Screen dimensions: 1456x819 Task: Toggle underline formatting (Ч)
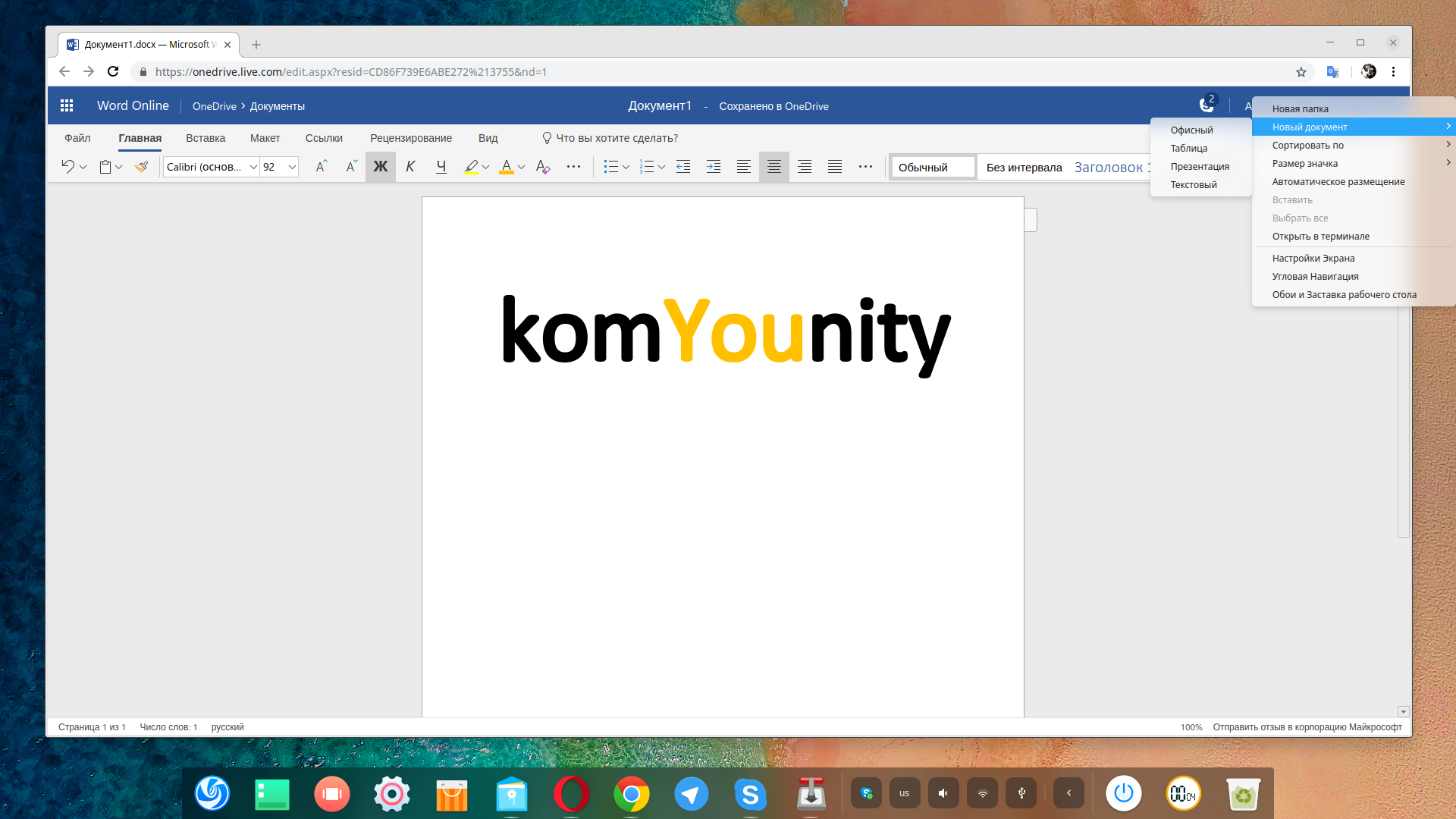coord(441,167)
